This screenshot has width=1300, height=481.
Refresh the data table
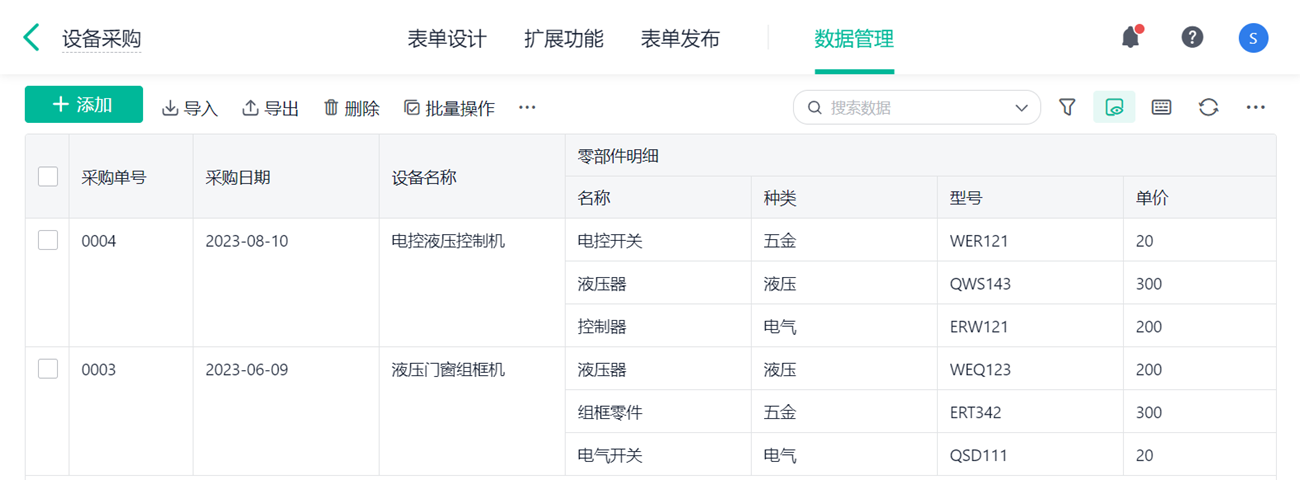coord(1208,107)
